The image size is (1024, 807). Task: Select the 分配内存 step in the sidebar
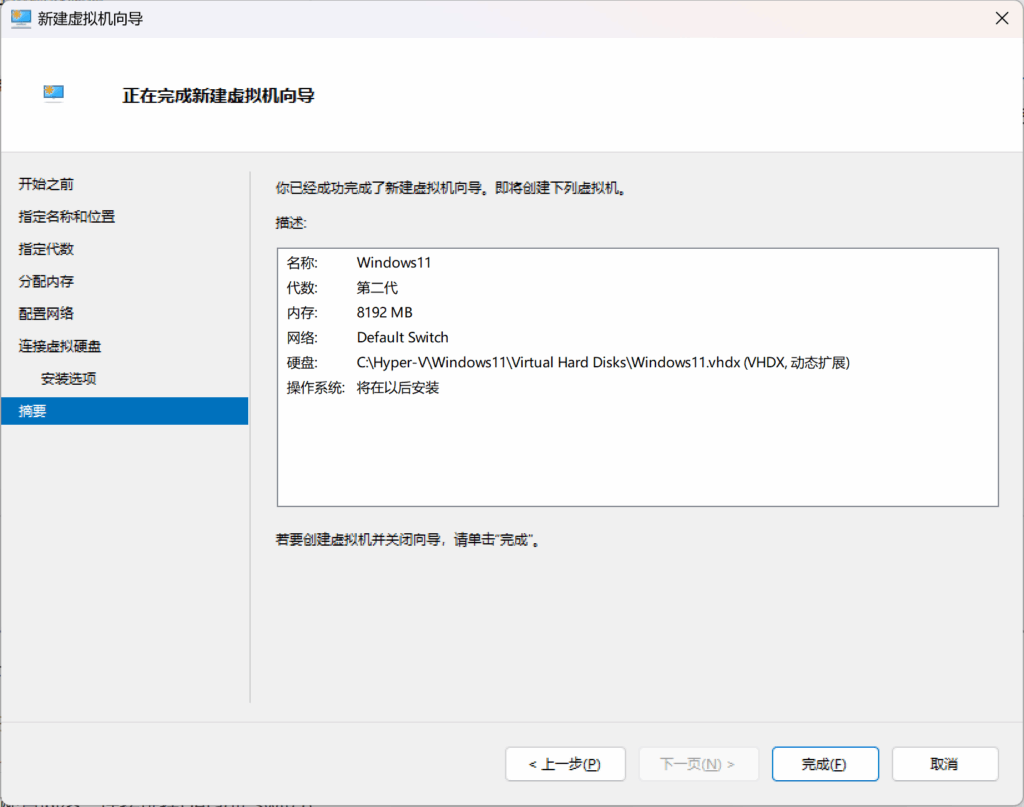point(46,281)
